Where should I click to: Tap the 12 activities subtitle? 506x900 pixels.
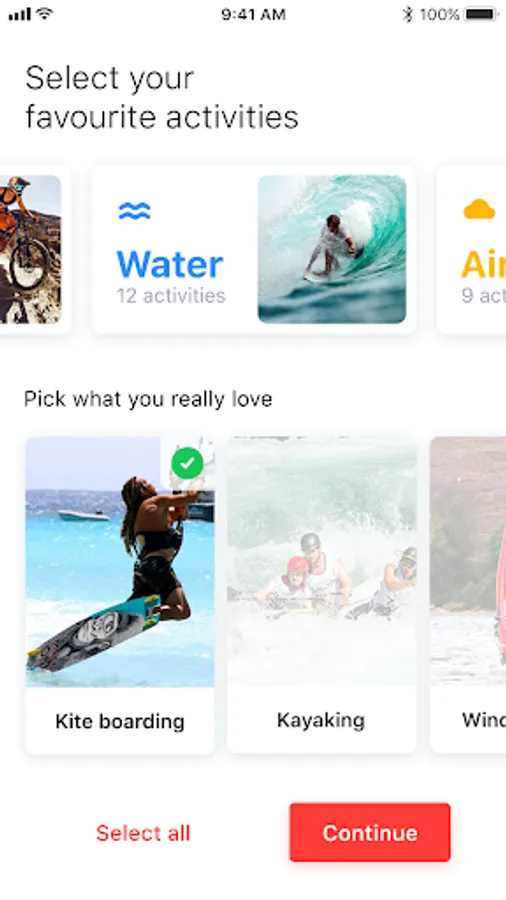(x=171, y=296)
